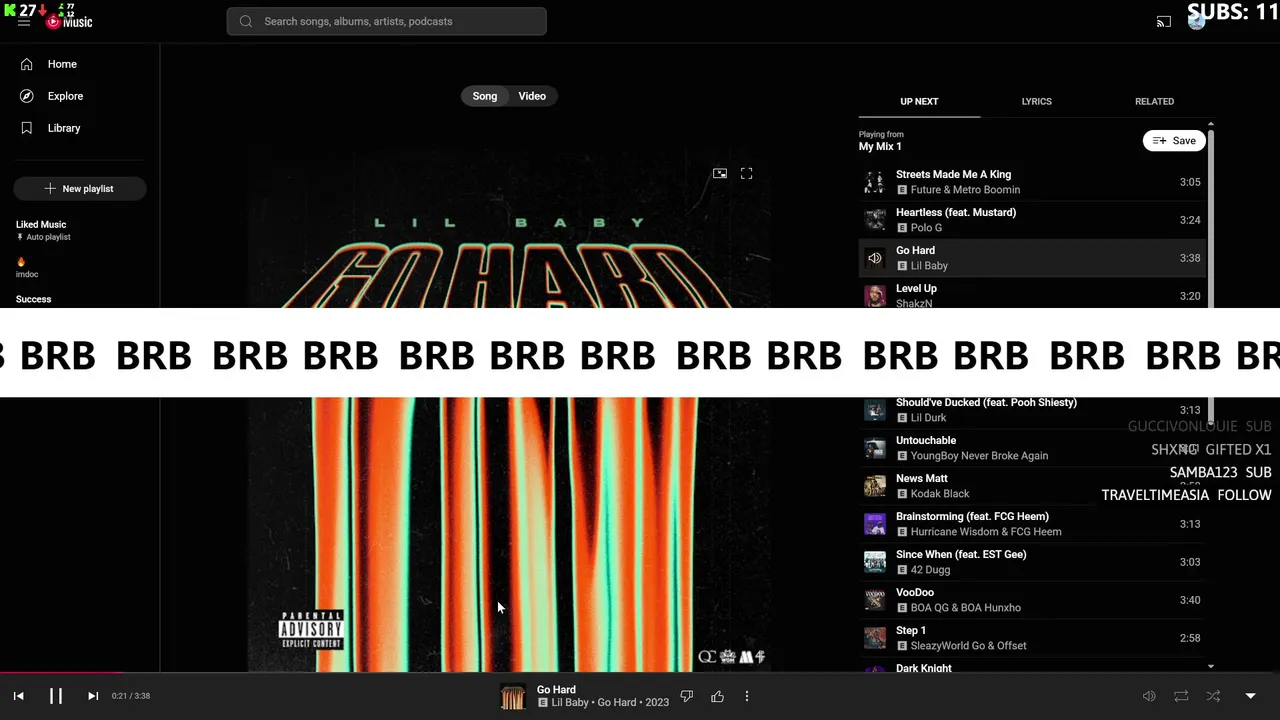Click the Heartless track thumbnail
The image size is (1280, 720).
[875, 220]
